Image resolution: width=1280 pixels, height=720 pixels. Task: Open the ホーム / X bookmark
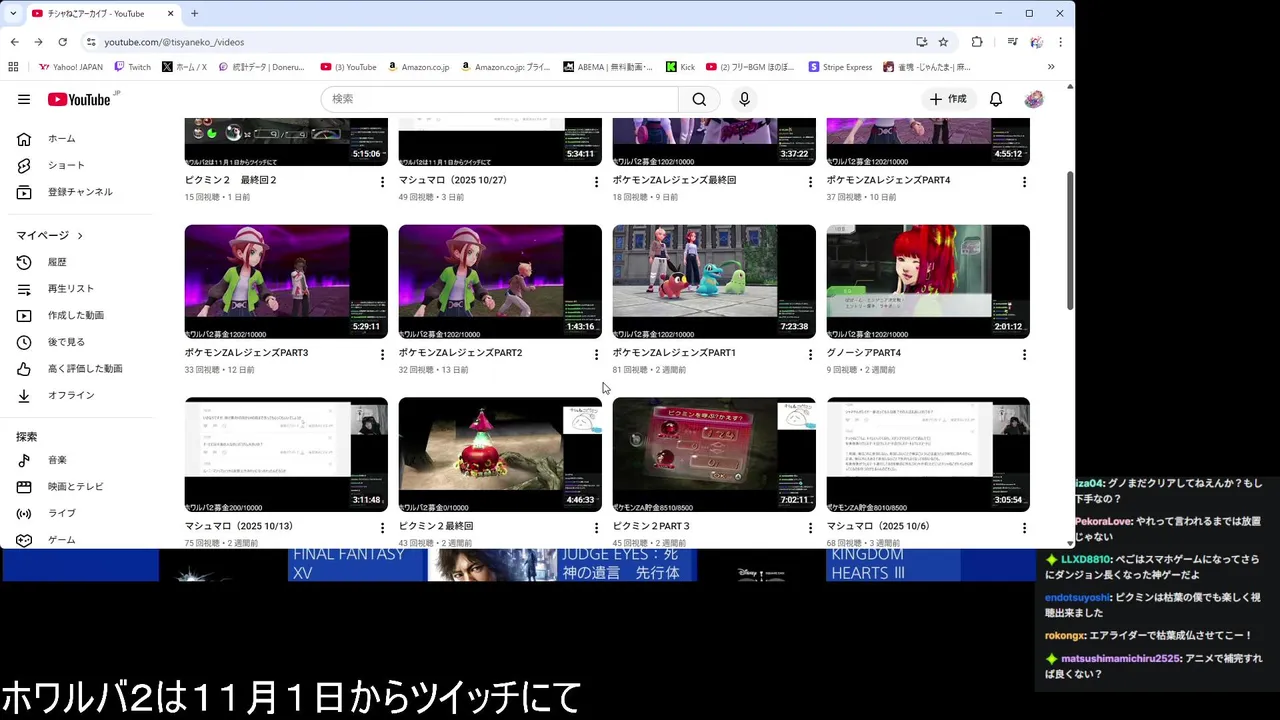click(184, 67)
